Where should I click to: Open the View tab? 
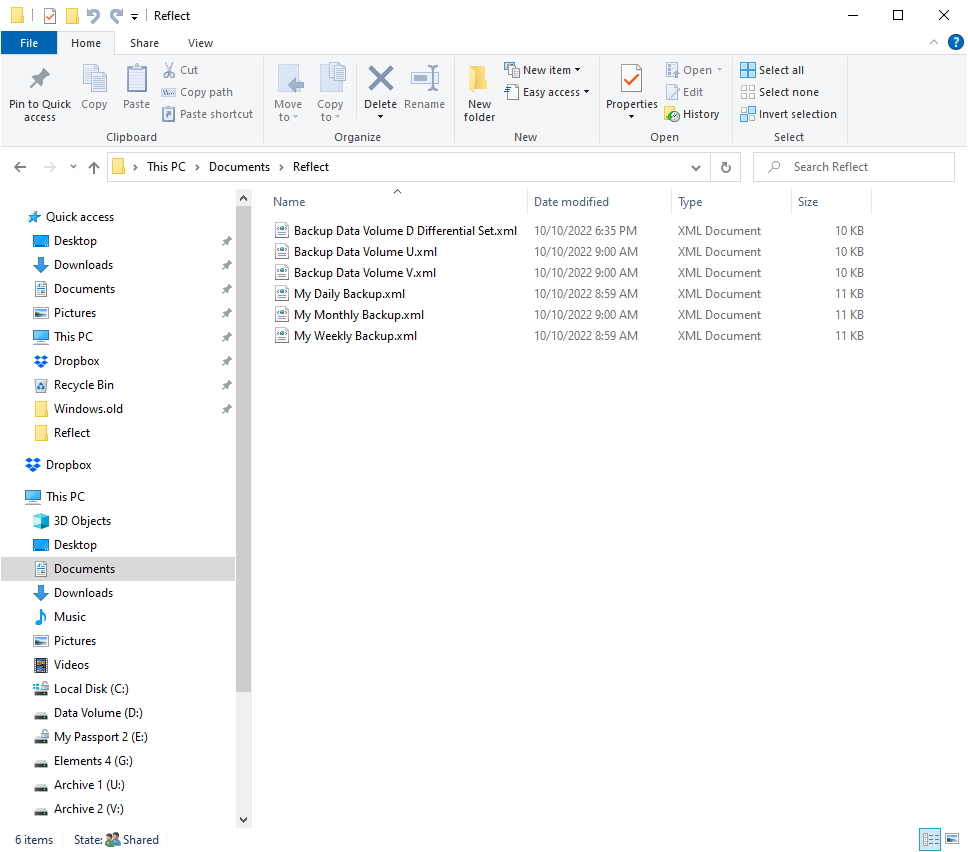[200, 43]
